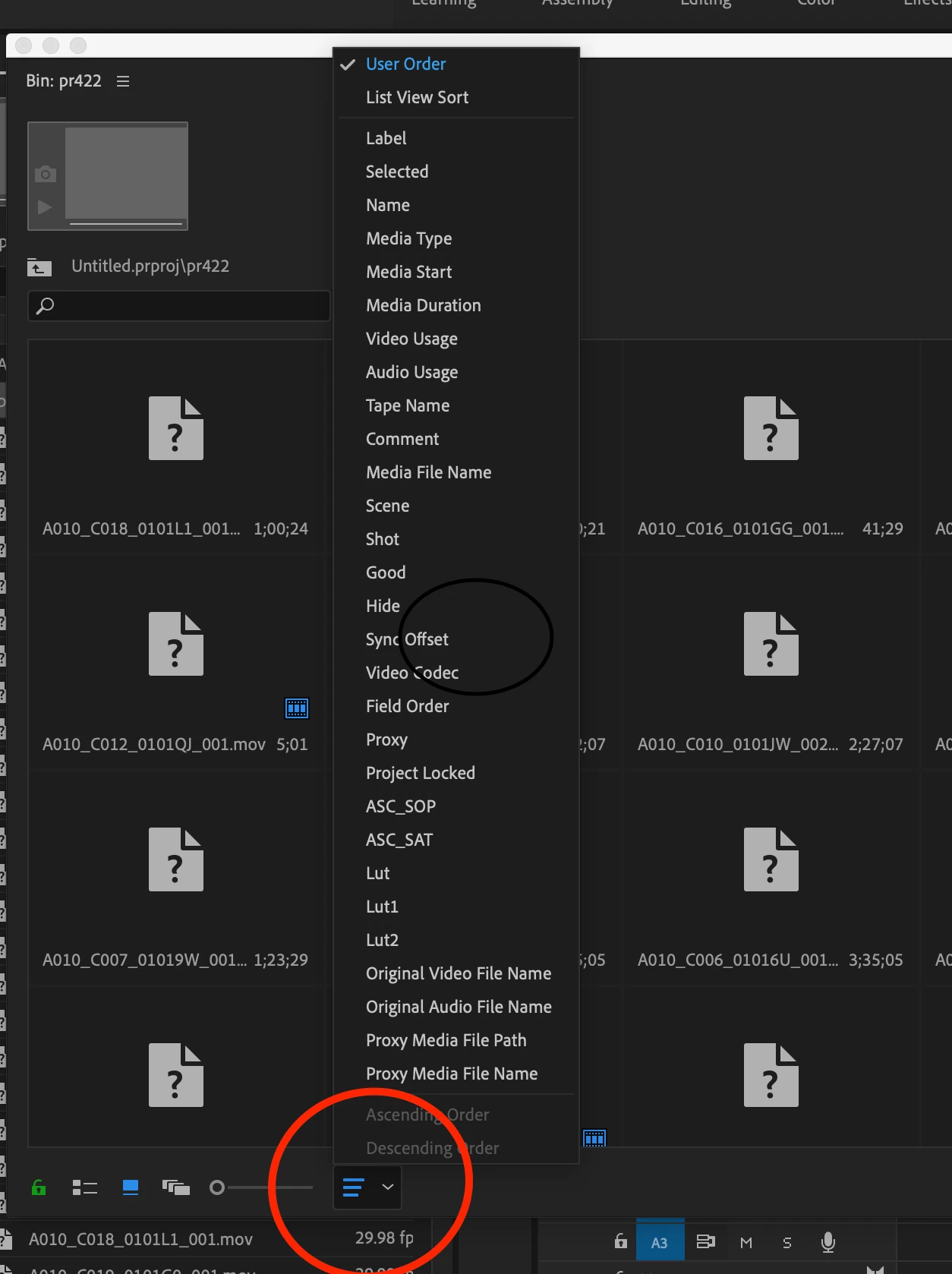This screenshot has height=1274, width=952.
Task: Toggle track lock on A3 track
Action: 621,1242
